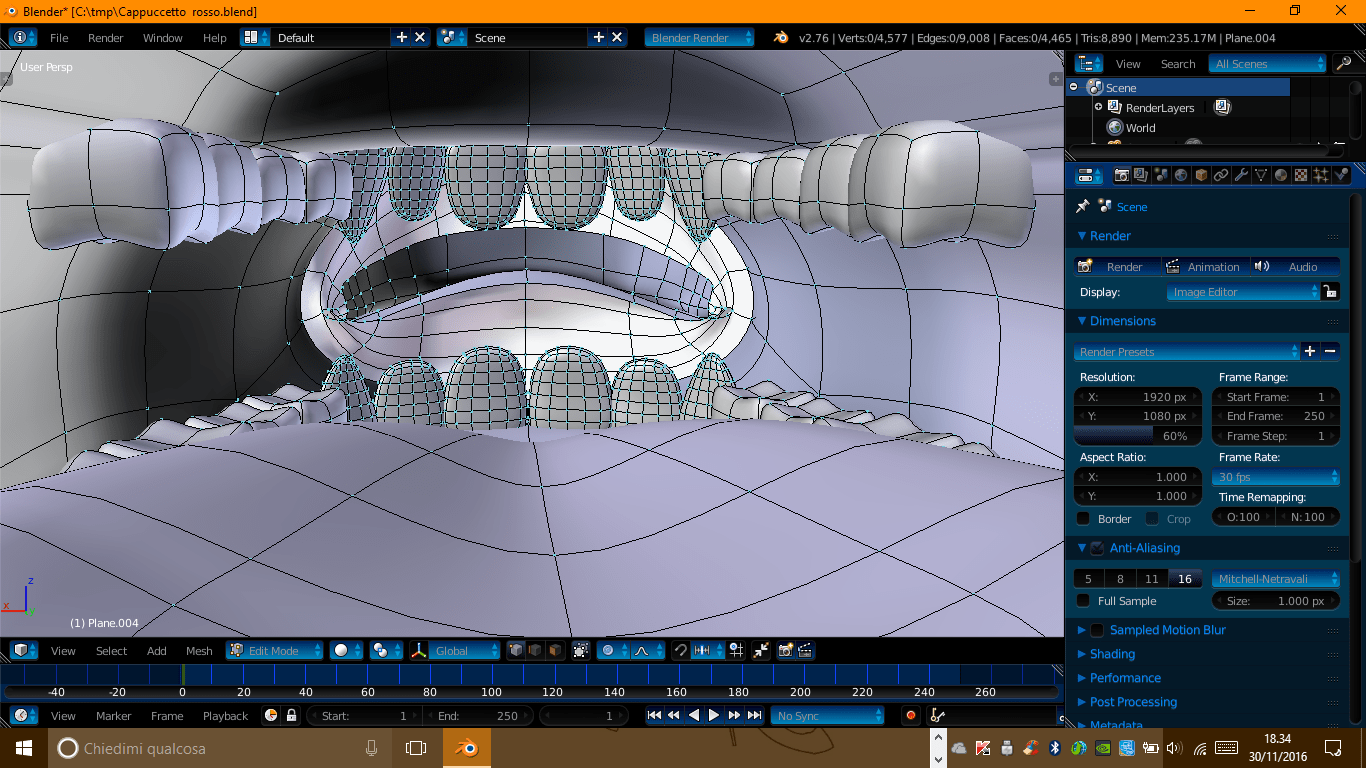This screenshot has height=768, width=1366.
Task: Open the Material properties sphere icon
Action: (1281, 175)
